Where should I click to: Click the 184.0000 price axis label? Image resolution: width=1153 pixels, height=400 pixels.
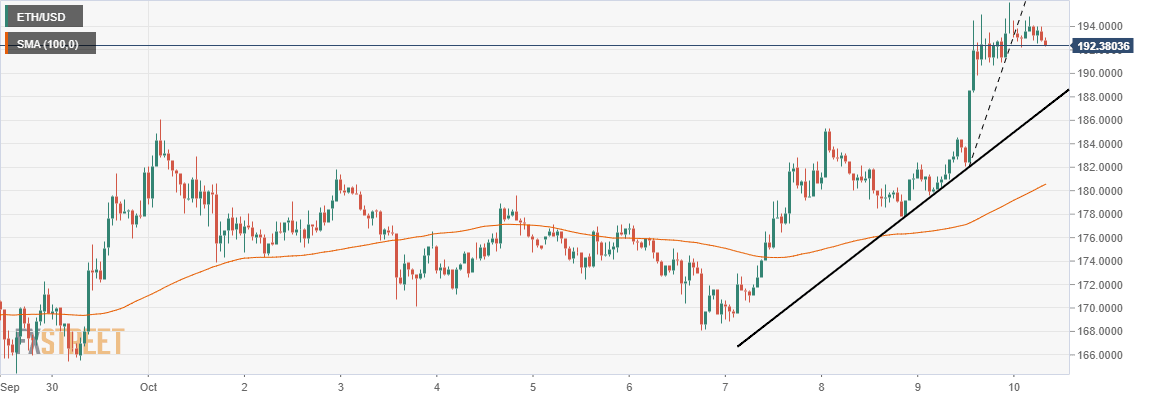coord(1101,144)
